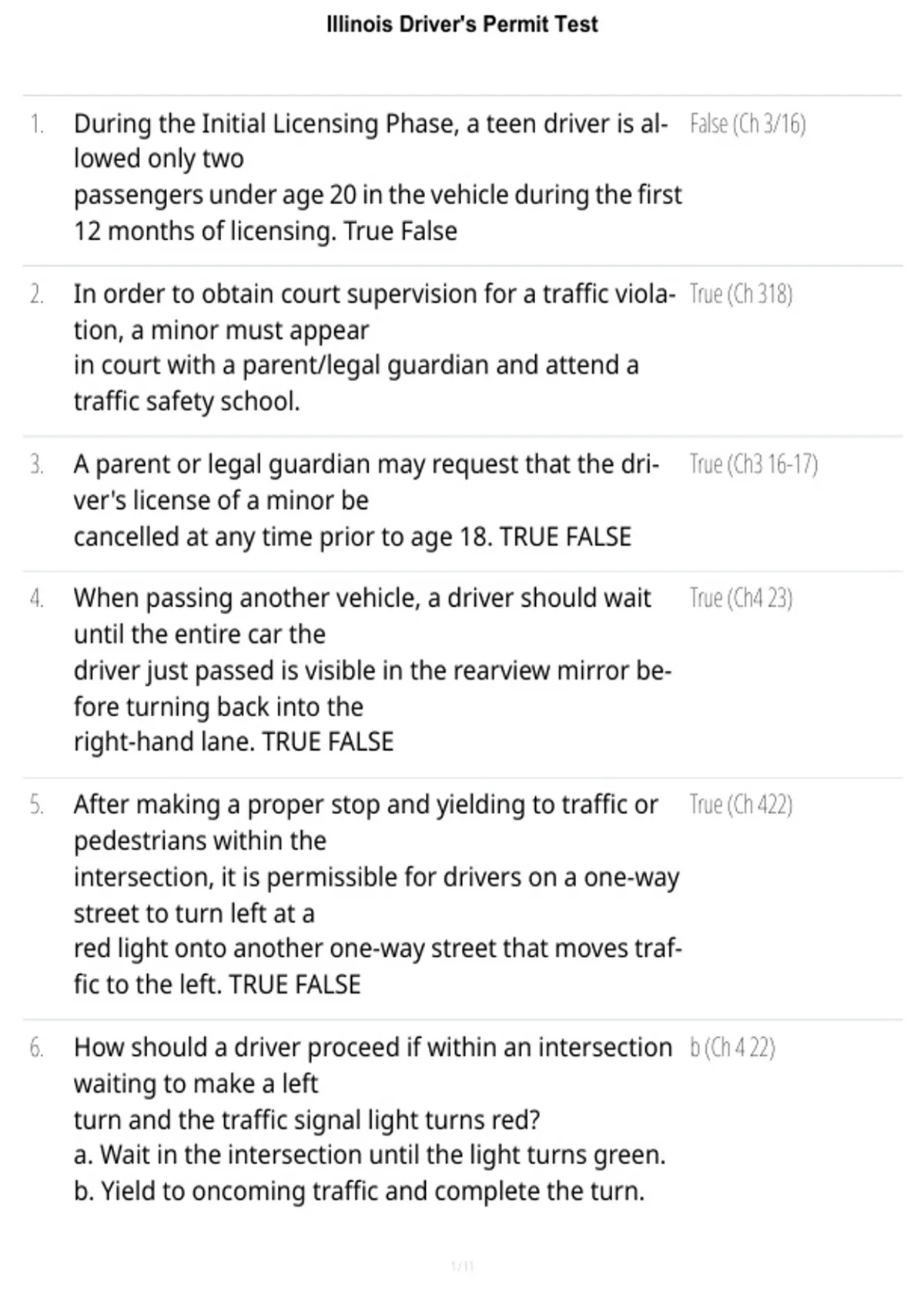Click the page indicator at bottom
The image size is (924, 1309).
click(462, 1266)
